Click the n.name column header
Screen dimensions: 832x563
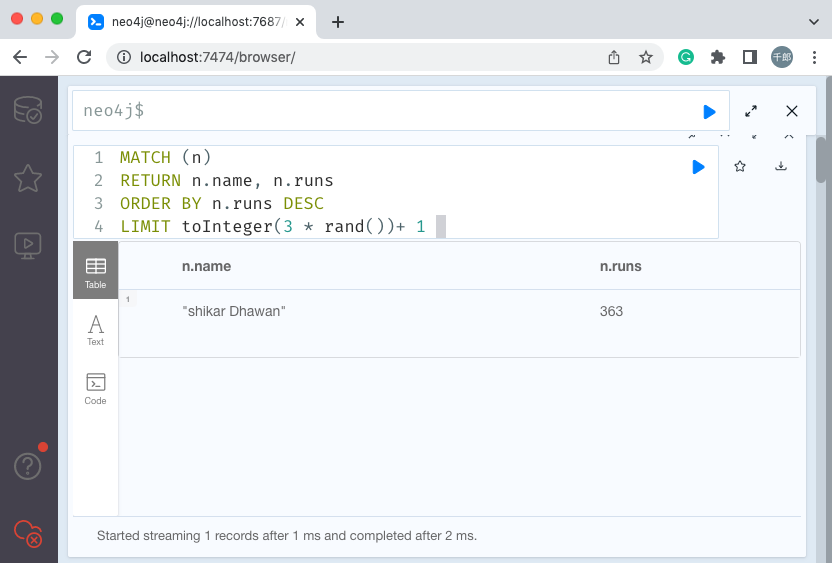tap(206, 266)
